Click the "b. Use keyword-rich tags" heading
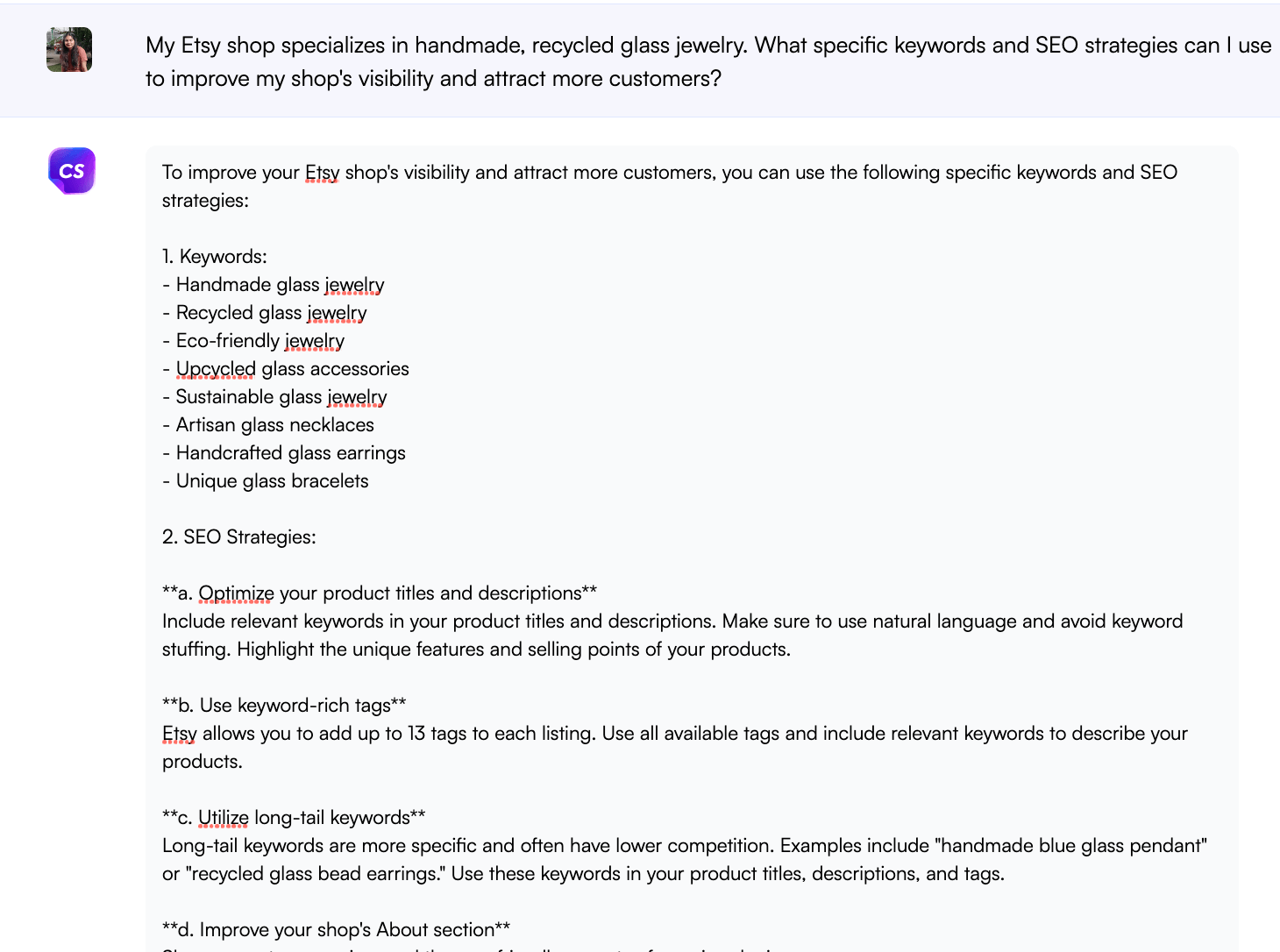The height and width of the screenshot is (952, 1280). 284,706
